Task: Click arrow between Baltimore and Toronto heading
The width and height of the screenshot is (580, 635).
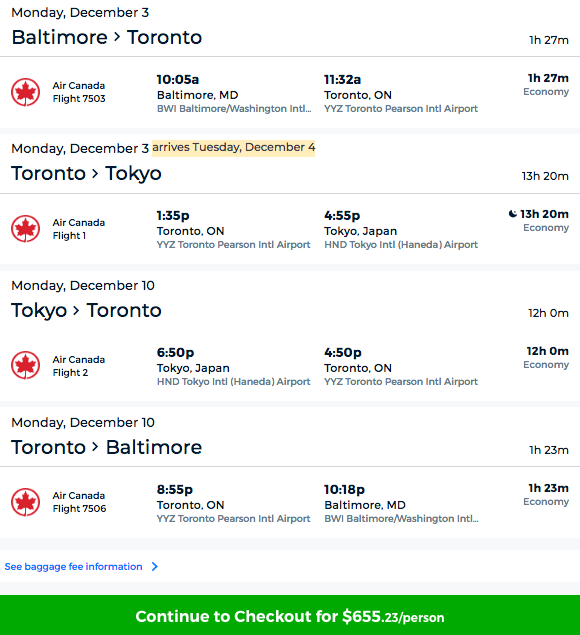Action: click(117, 37)
